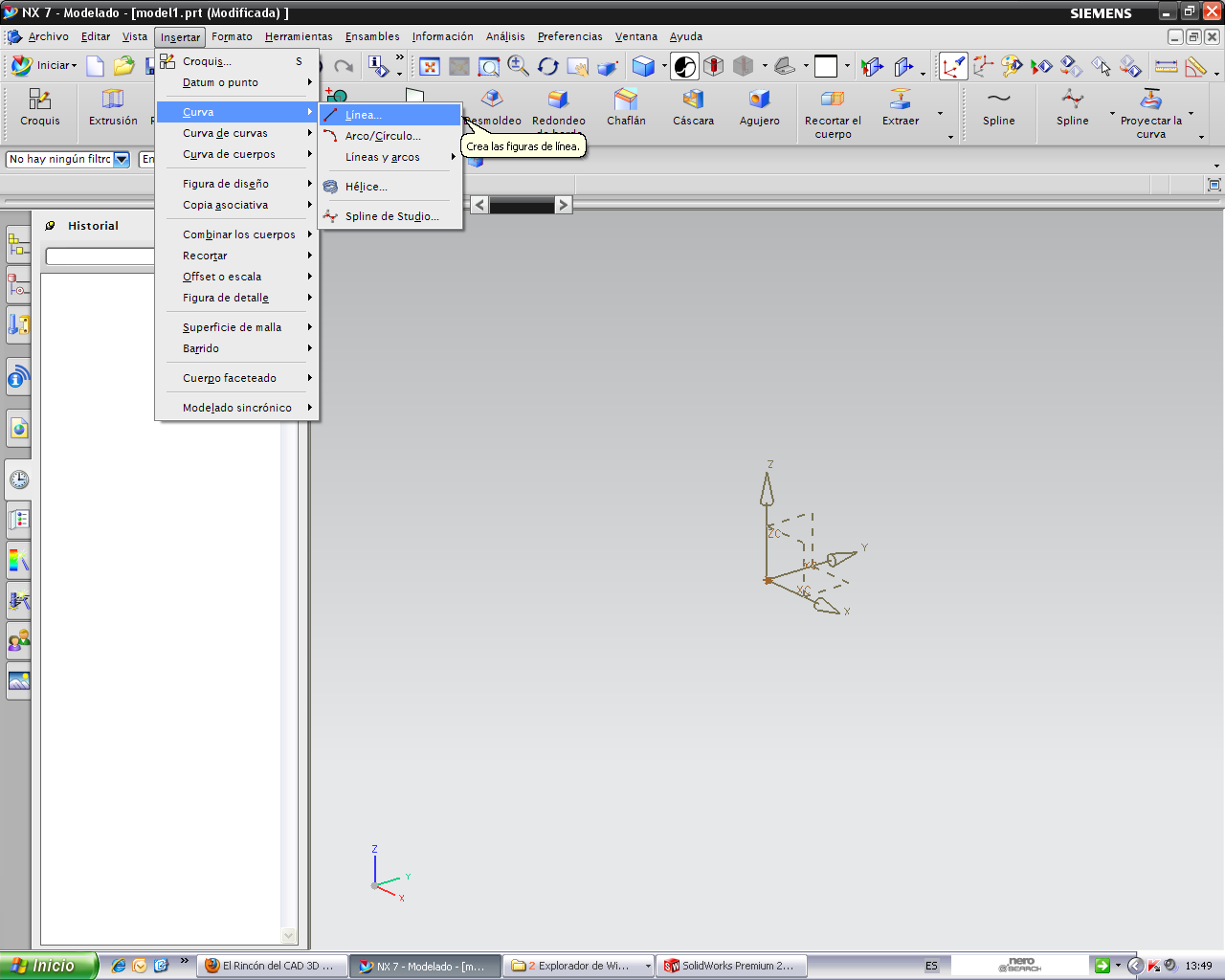Click the Historial panel search field
The image size is (1225, 980).
click(100, 256)
